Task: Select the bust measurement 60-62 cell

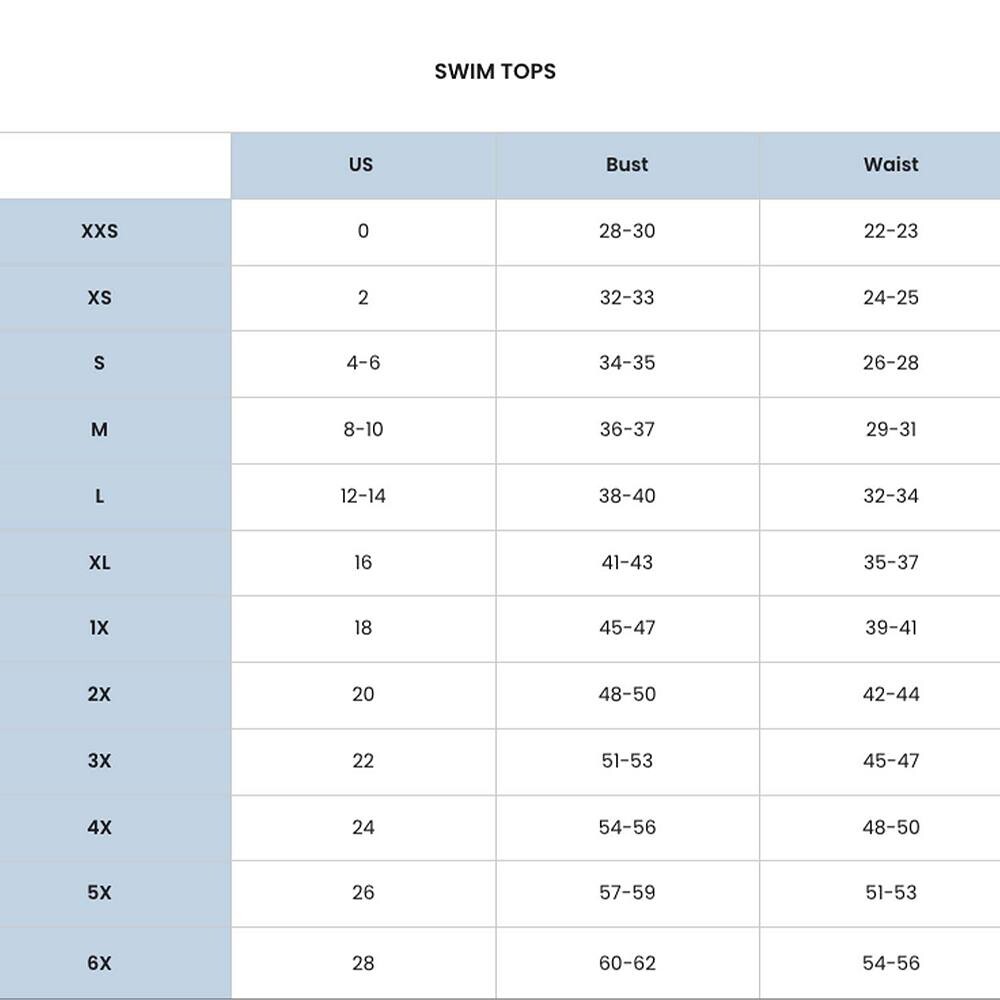Action: tap(627, 963)
